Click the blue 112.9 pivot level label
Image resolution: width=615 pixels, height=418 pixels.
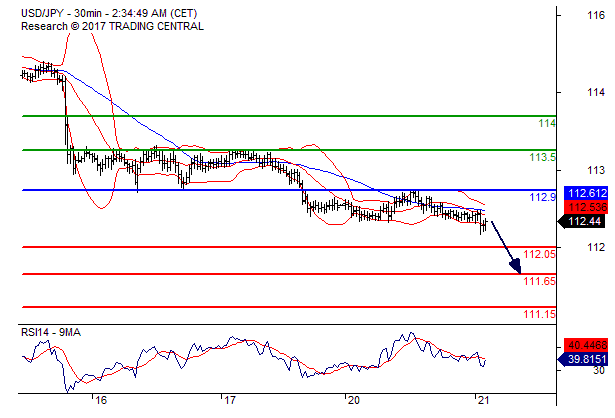point(542,197)
